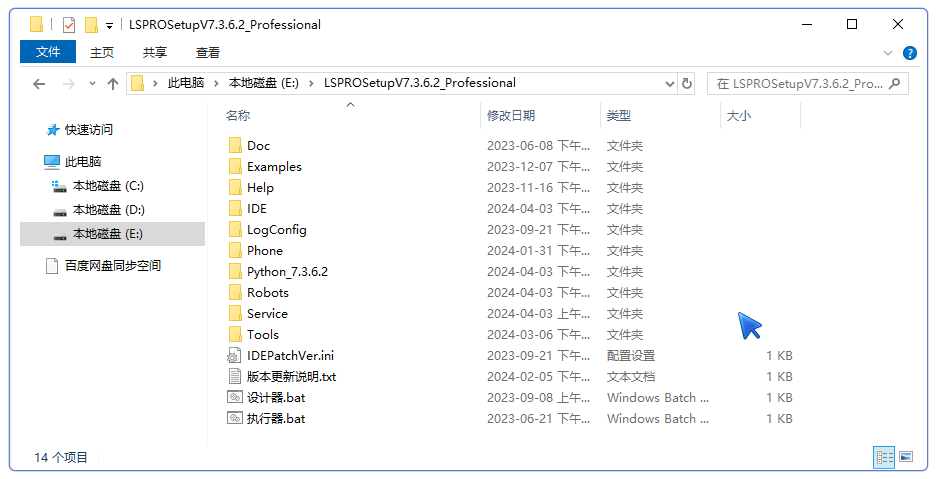Click the Up one level arrow
This screenshot has height=479, width=936.
coord(113,84)
